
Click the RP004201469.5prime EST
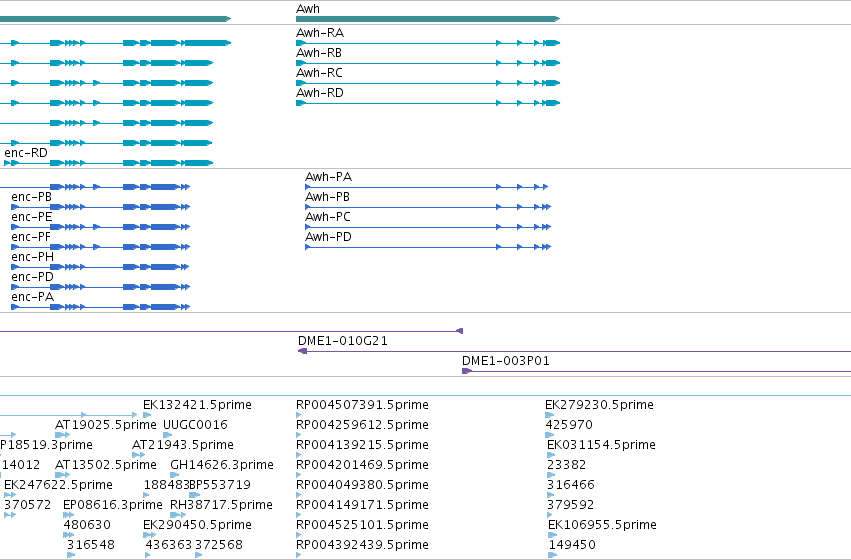coord(363,465)
